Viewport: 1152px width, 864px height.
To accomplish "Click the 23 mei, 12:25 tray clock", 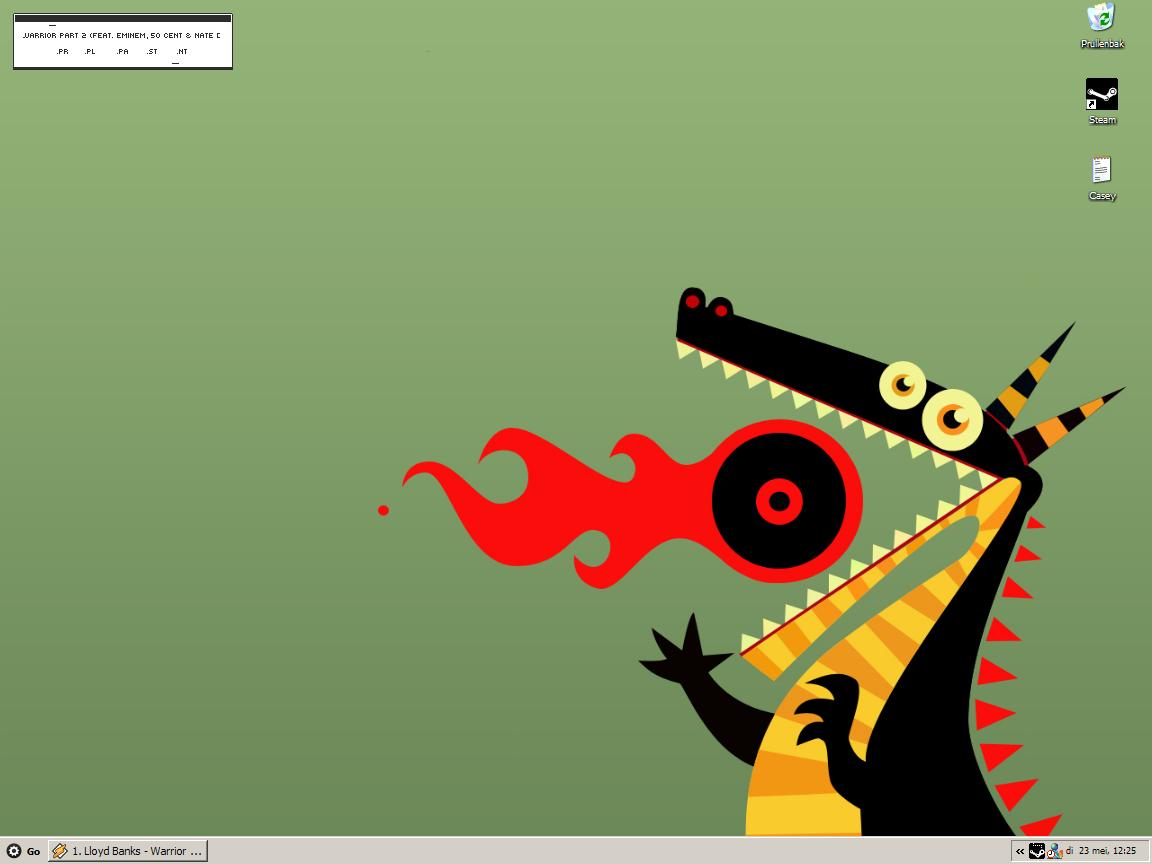I will click(1107, 851).
